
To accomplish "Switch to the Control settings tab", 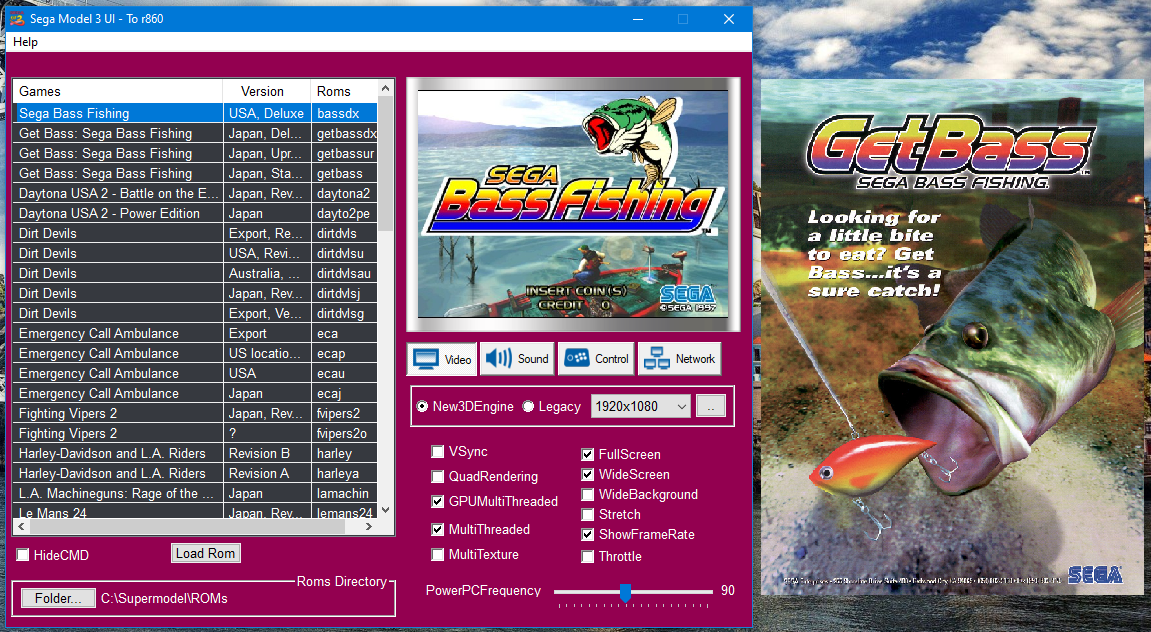I will coord(597,359).
